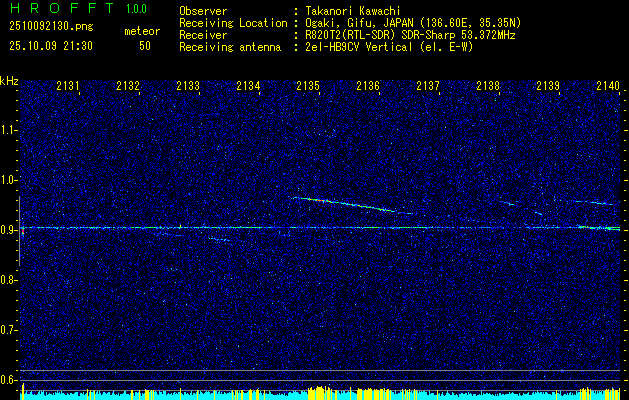Click the version number 1.0.0
Screen dimensions: 629x400
tap(136, 9)
